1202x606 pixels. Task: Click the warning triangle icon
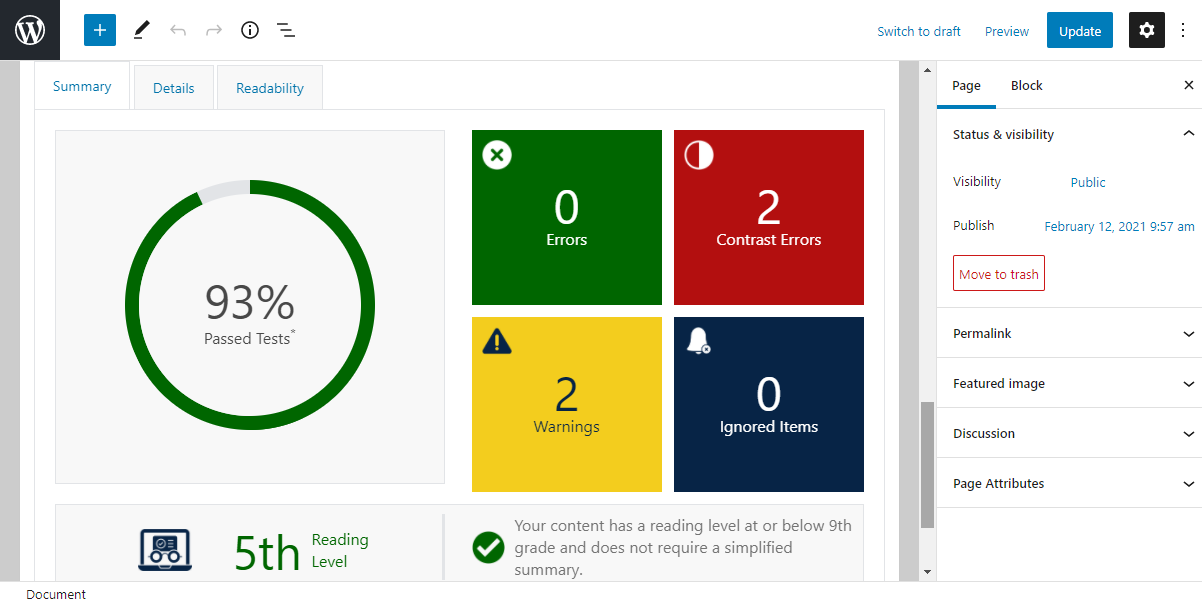point(497,342)
